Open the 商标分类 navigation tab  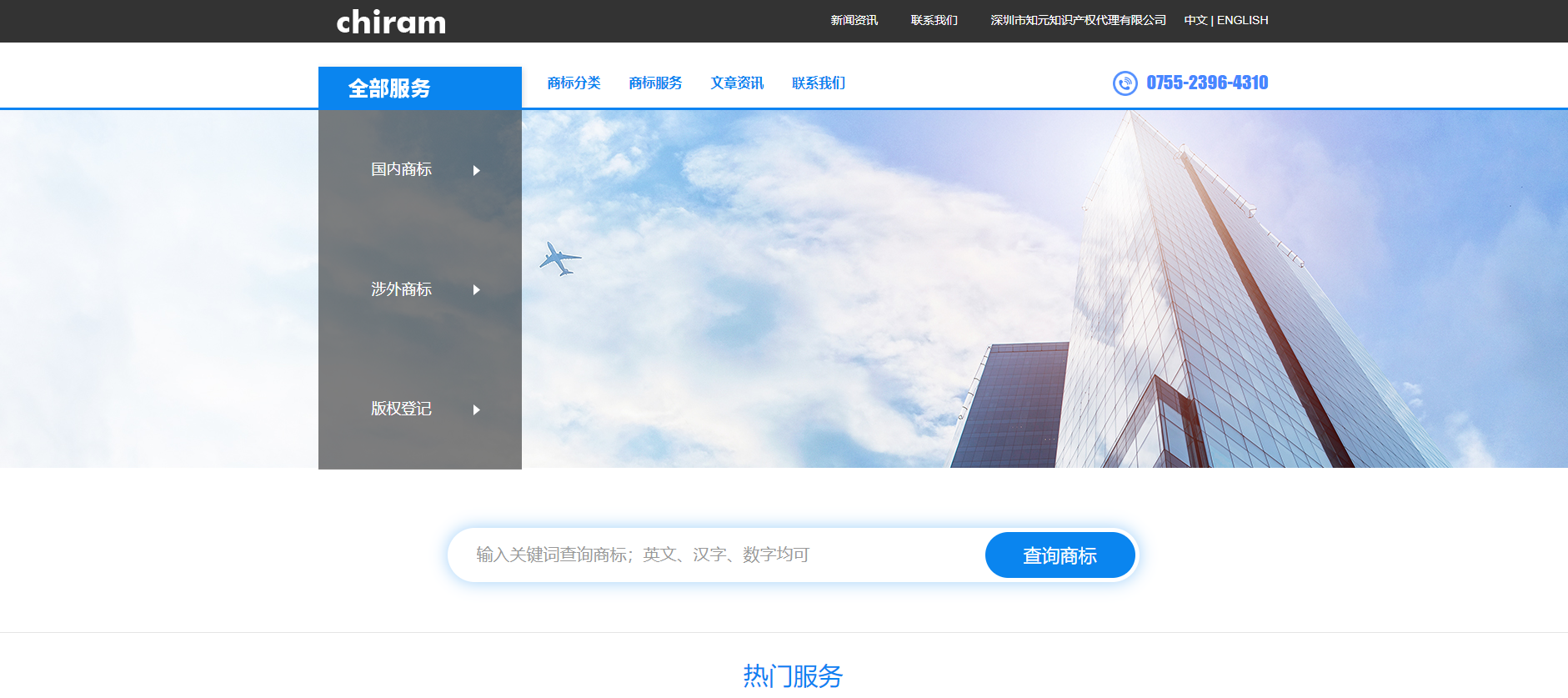[x=574, y=83]
